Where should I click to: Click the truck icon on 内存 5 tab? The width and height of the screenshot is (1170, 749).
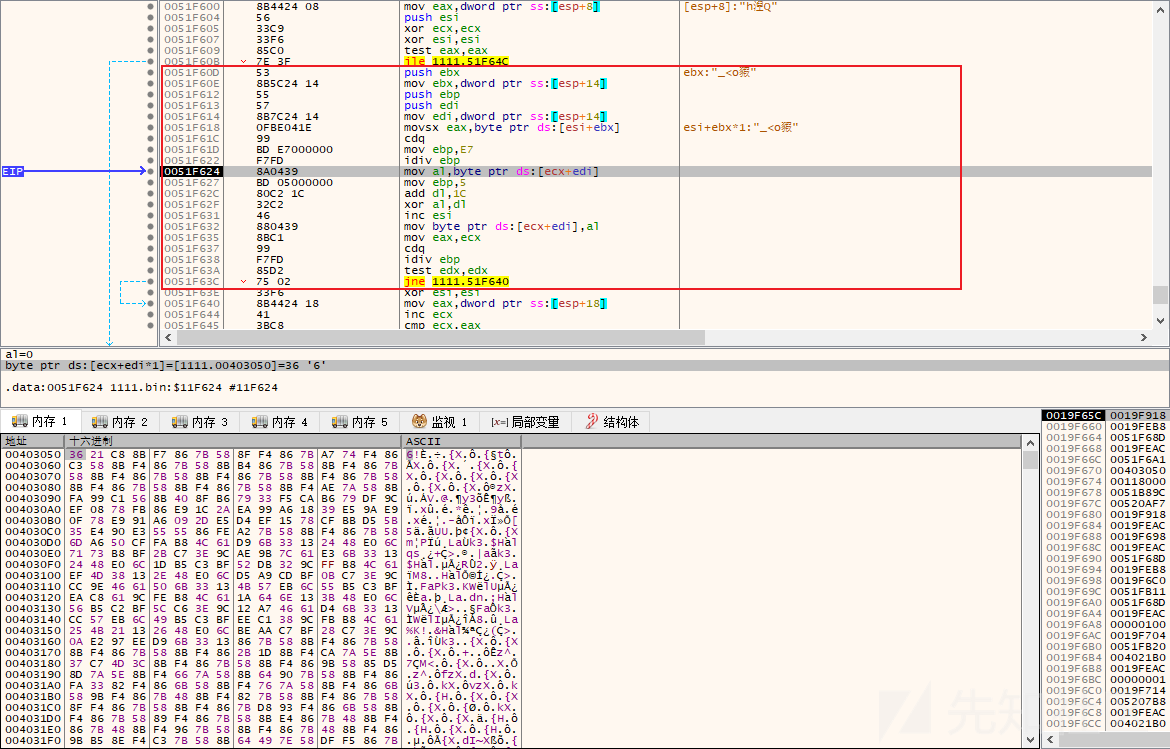pyautogui.click(x=340, y=421)
